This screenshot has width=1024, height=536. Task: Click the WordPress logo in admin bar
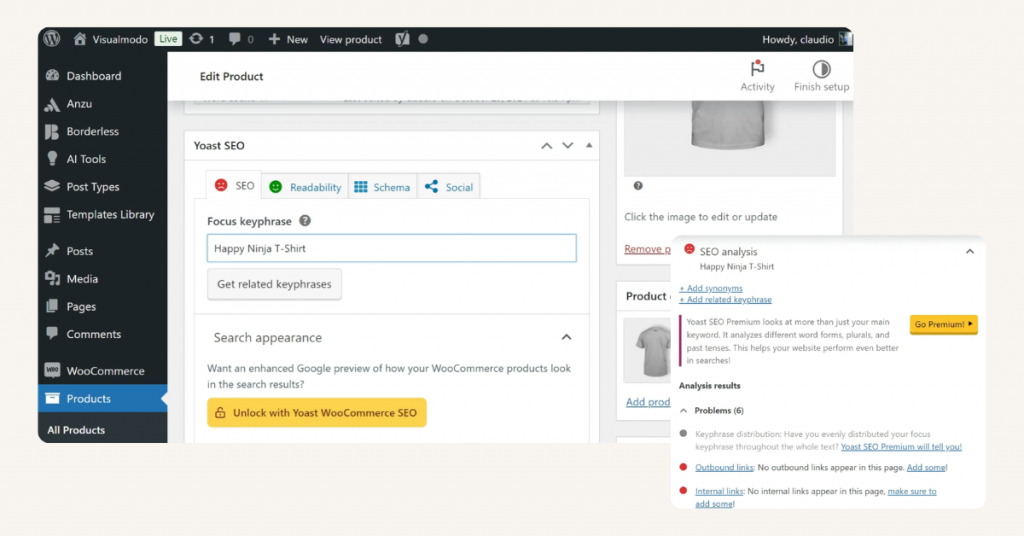coord(52,39)
